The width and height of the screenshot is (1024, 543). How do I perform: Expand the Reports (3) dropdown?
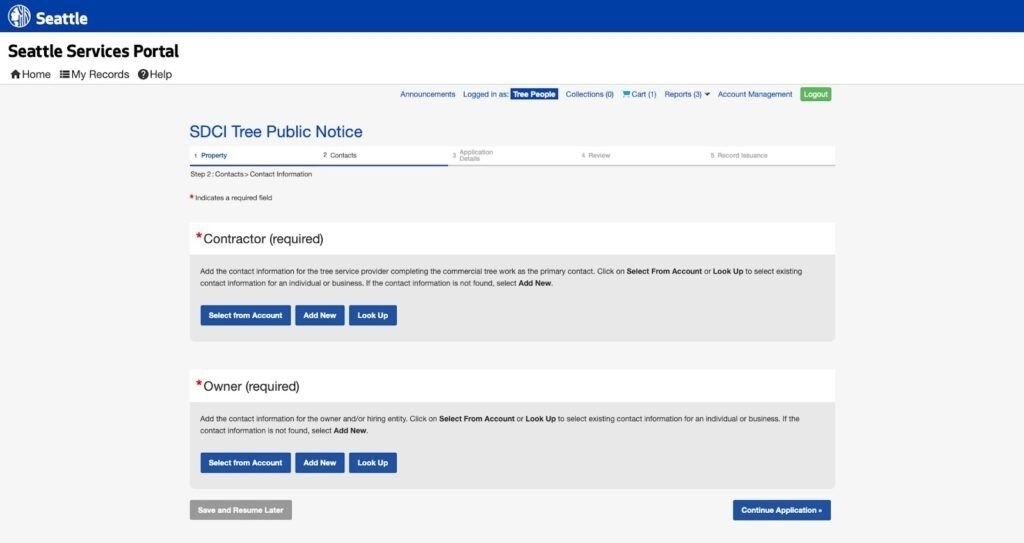687,94
